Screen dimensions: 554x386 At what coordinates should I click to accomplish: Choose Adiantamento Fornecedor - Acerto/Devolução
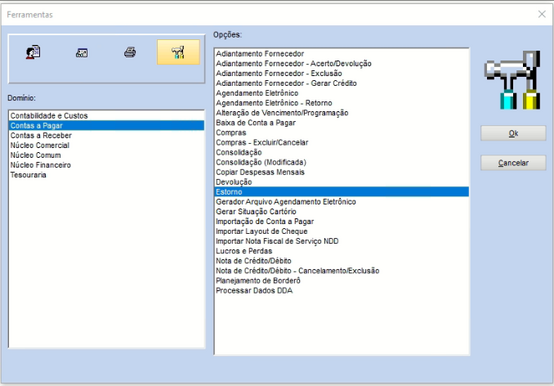tap(342, 64)
